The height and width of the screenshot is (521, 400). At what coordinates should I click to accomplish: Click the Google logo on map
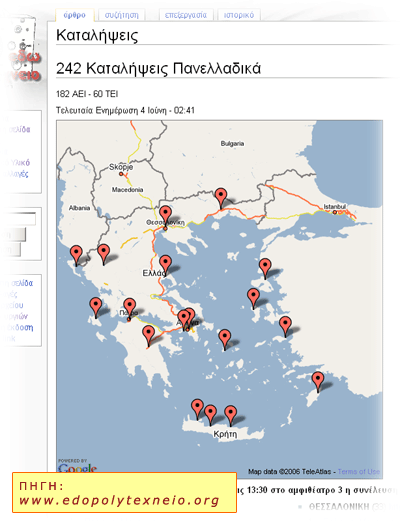click(77, 467)
